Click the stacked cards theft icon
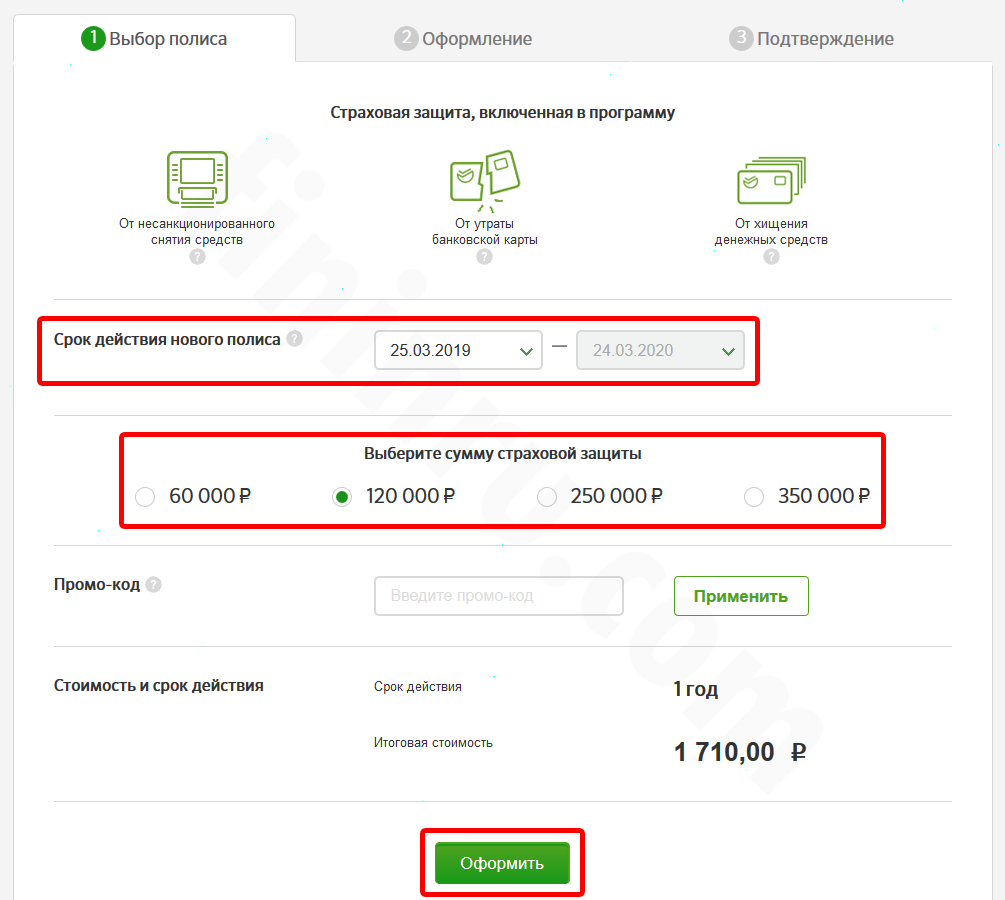 pos(771,180)
